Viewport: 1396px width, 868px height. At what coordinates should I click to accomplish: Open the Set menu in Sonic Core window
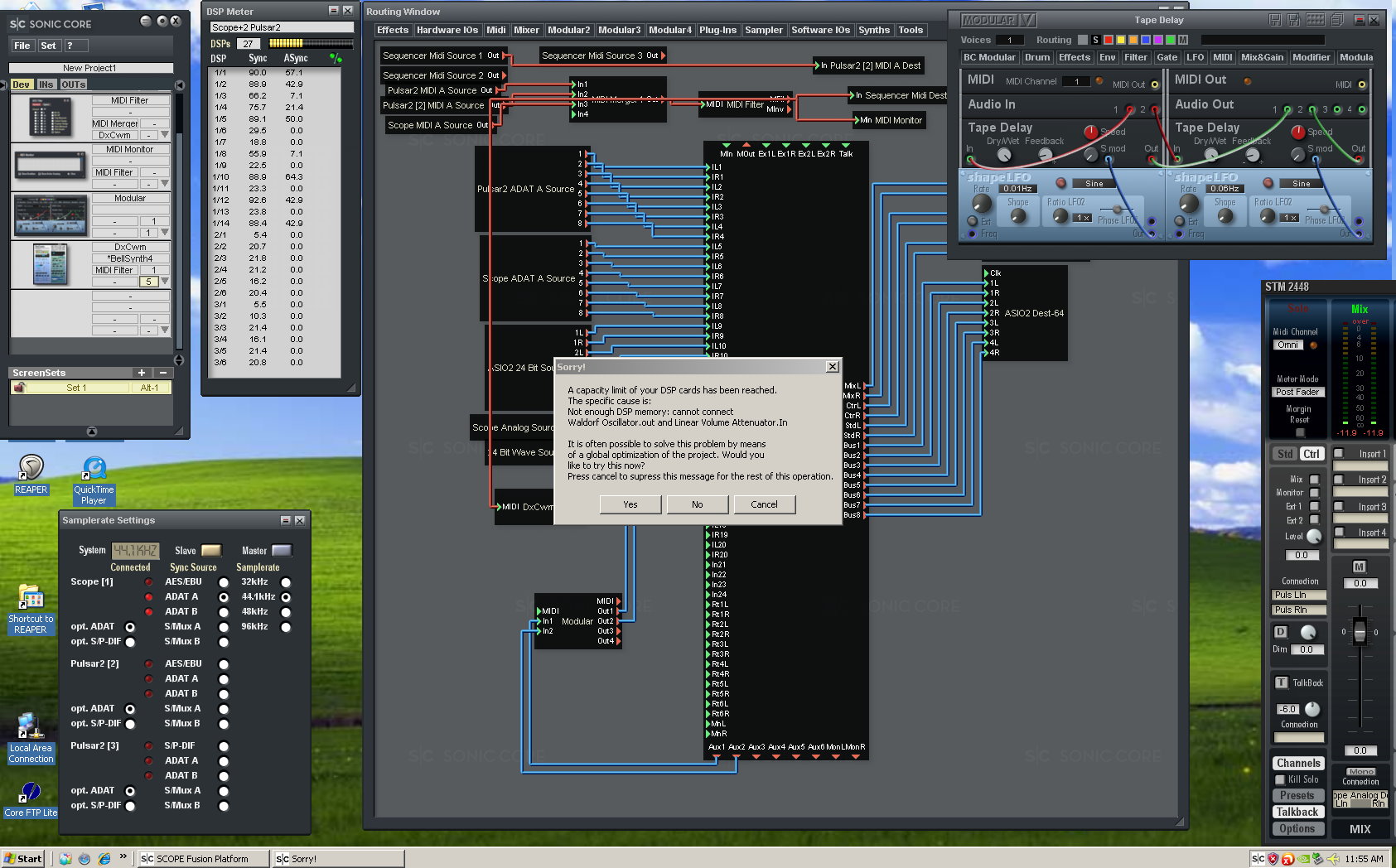(x=48, y=46)
